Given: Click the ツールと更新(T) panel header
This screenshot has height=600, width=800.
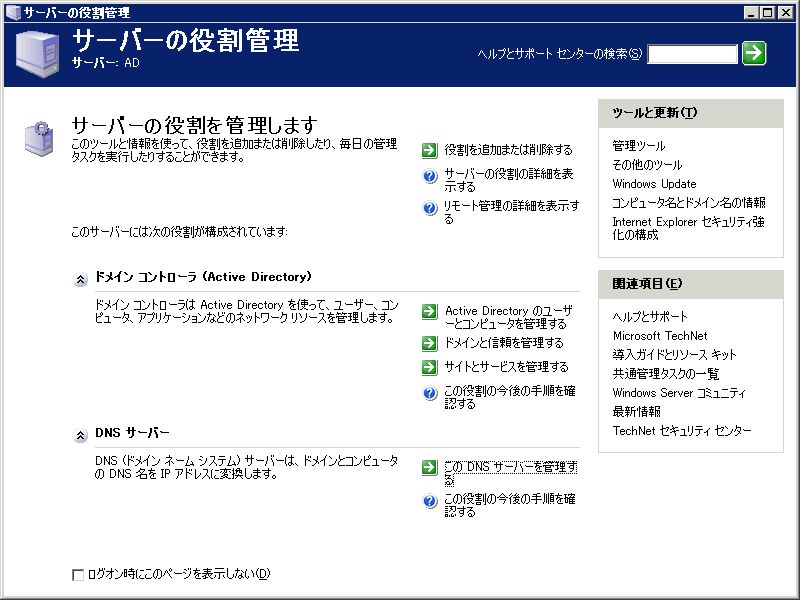Looking at the screenshot, I should (691, 113).
